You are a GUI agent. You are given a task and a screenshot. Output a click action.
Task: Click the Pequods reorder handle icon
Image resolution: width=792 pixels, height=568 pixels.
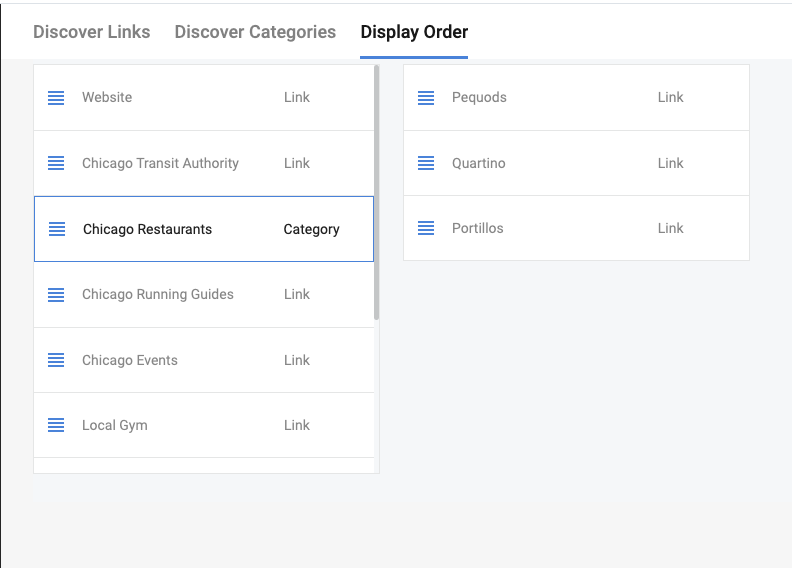(x=426, y=98)
